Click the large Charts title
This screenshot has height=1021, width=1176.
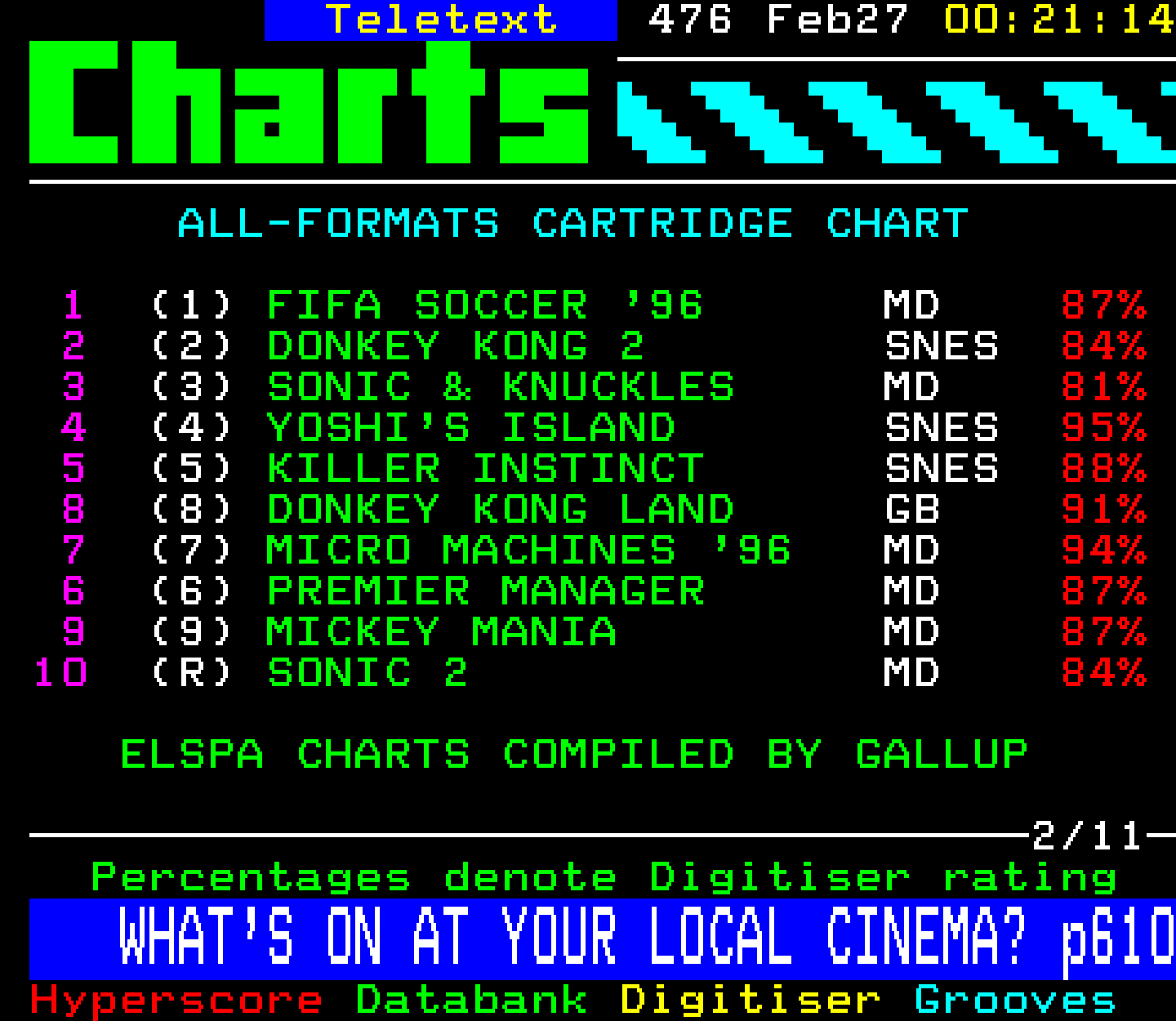(x=309, y=102)
